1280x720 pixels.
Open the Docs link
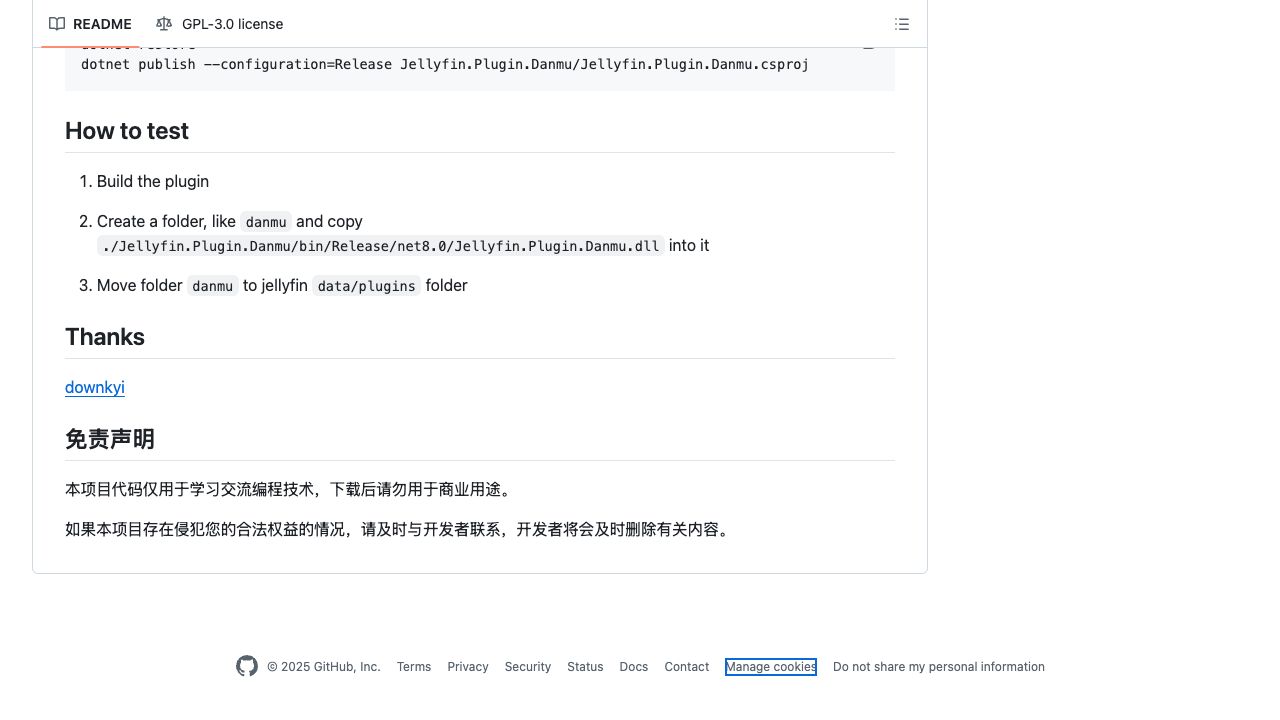click(633, 666)
